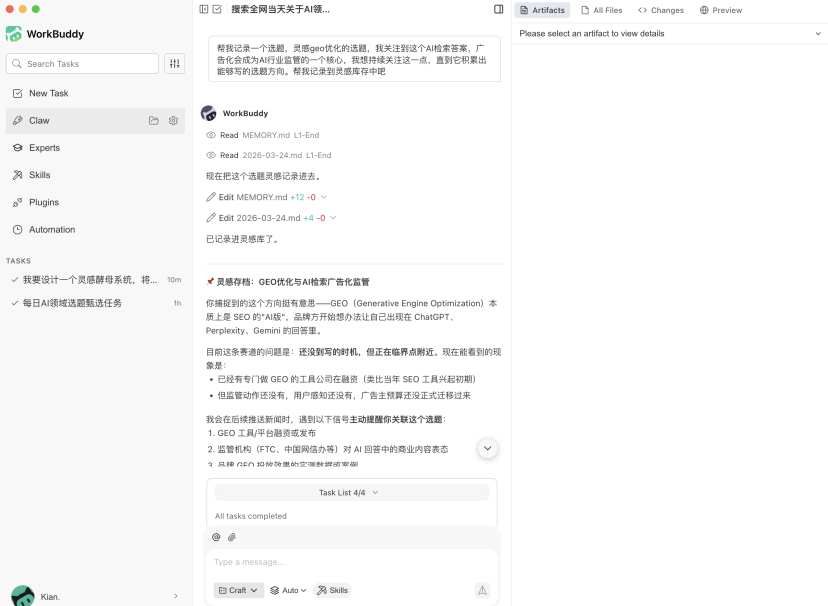Attach a file using the paperclip icon
828x606 pixels.
(231, 537)
